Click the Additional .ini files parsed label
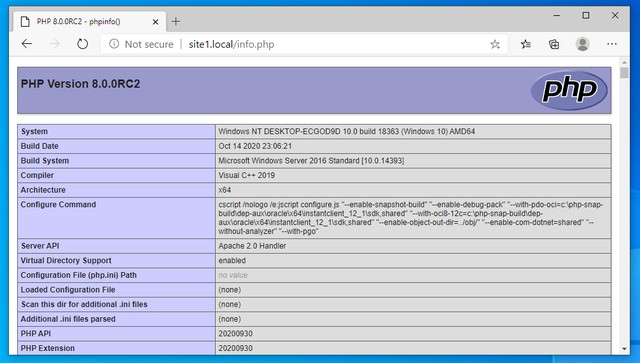The height and width of the screenshot is (363, 640). pos(68,319)
